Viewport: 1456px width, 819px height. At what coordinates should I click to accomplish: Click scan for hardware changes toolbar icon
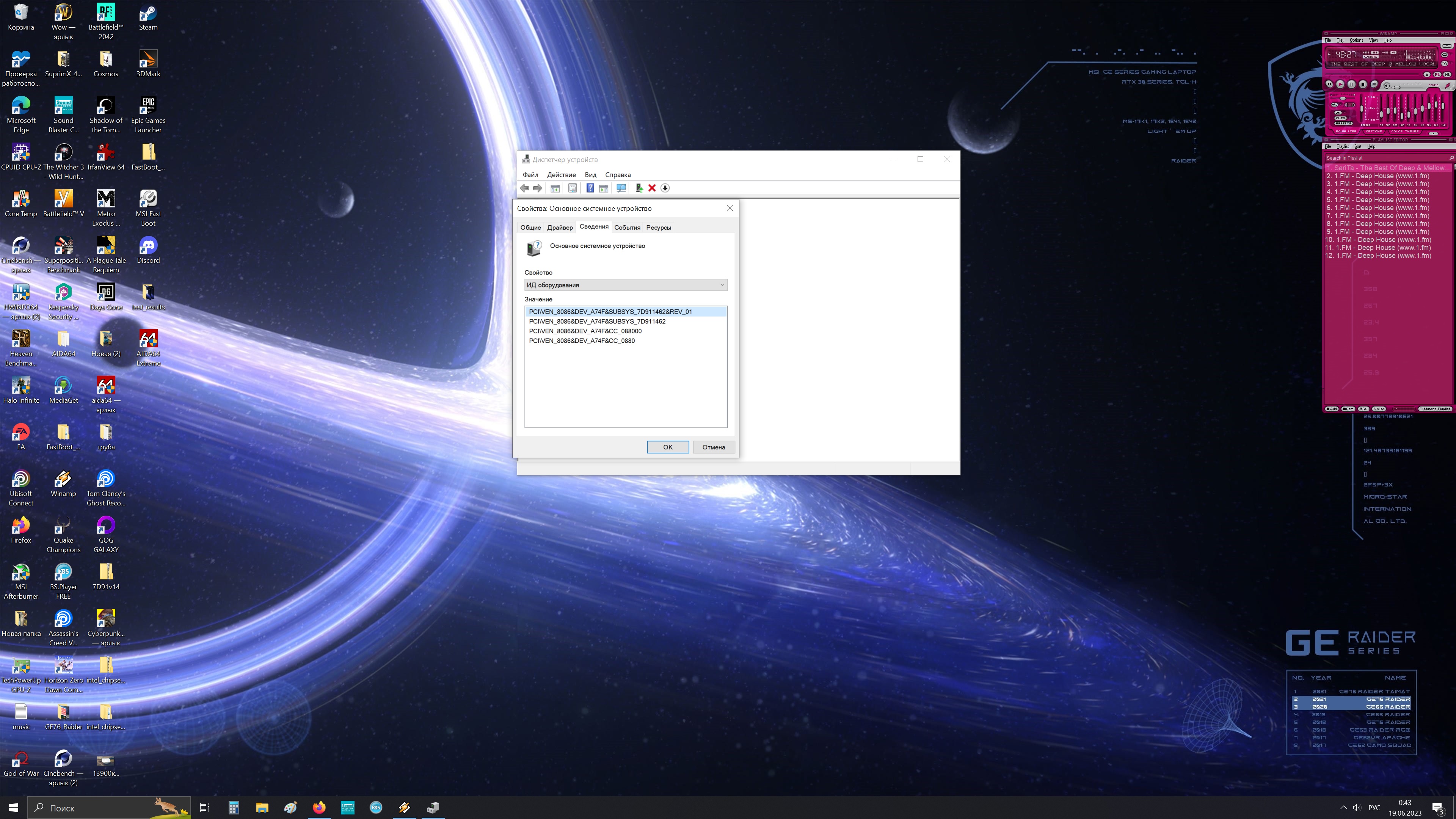[x=621, y=188]
